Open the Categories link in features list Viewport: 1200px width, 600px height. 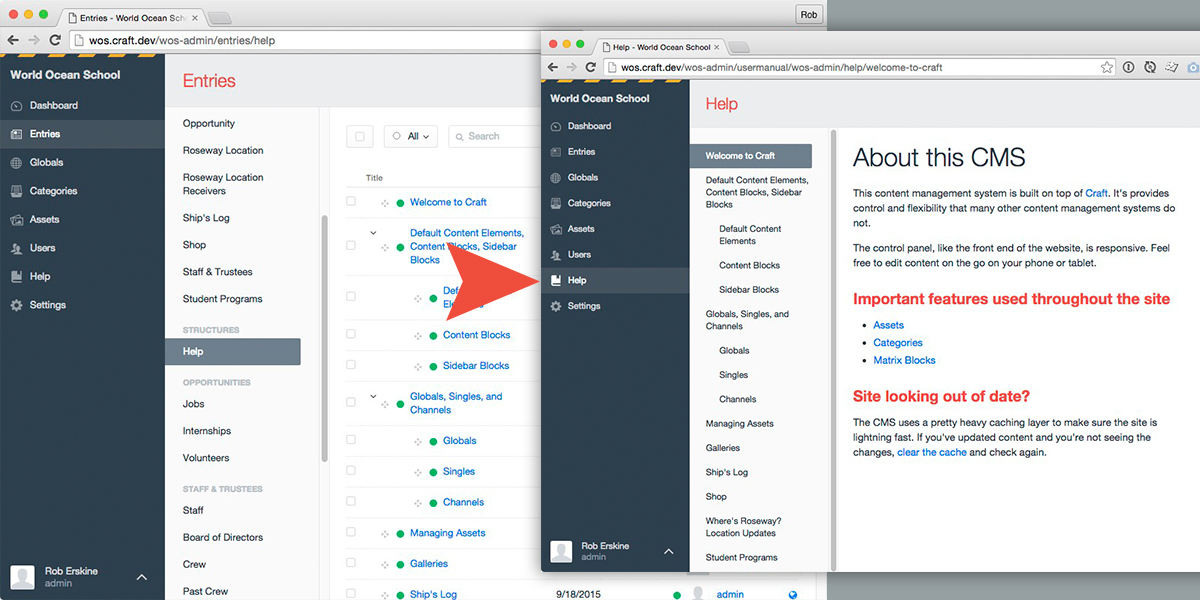[898, 342]
